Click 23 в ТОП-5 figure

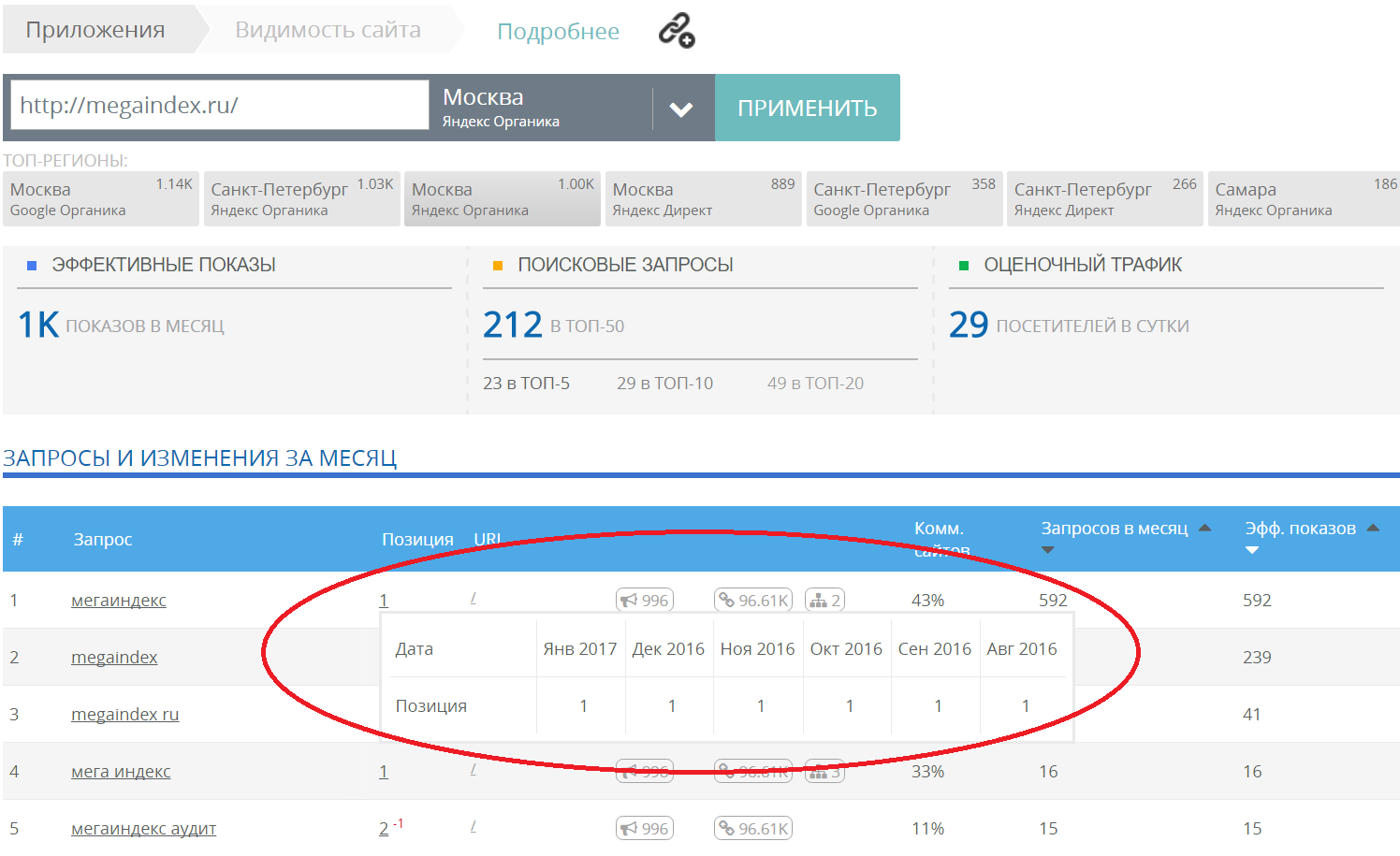526,384
